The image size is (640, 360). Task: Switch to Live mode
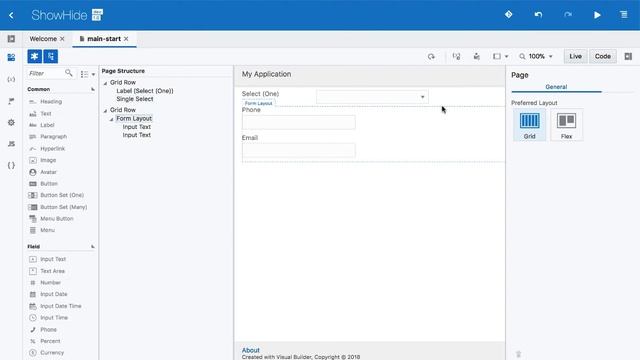pos(576,56)
